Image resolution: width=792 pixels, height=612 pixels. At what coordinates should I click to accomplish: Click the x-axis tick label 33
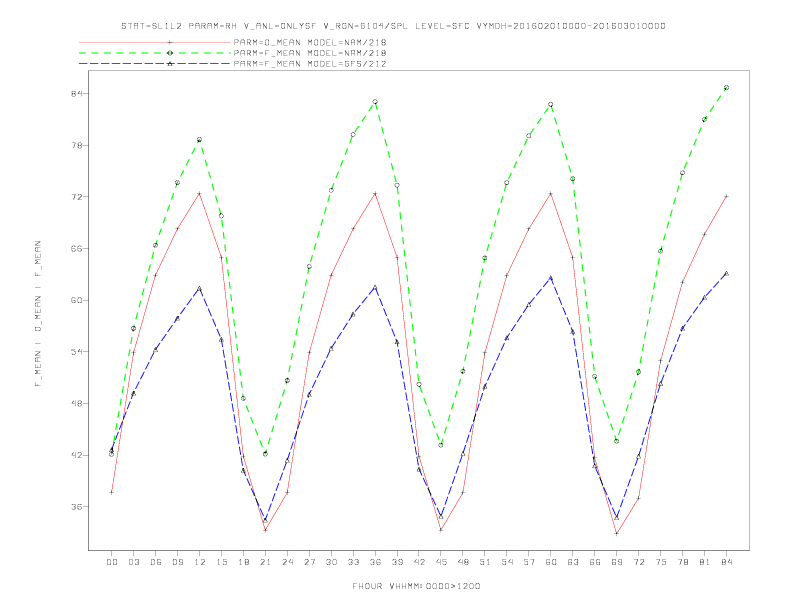point(353,562)
